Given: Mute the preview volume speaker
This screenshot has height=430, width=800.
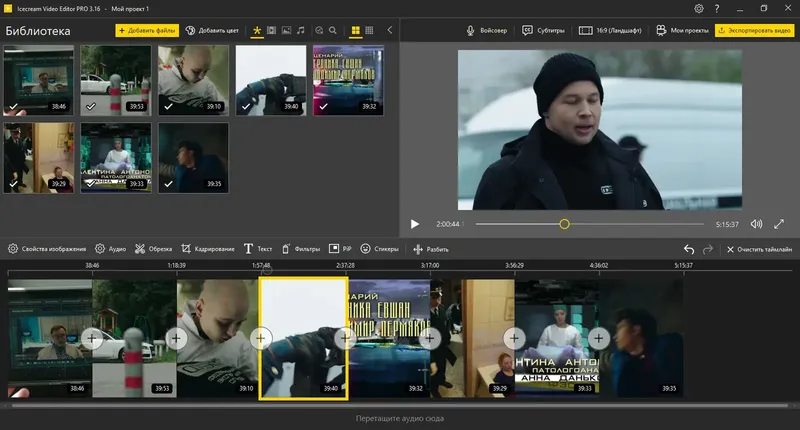Looking at the screenshot, I should [x=756, y=224].
